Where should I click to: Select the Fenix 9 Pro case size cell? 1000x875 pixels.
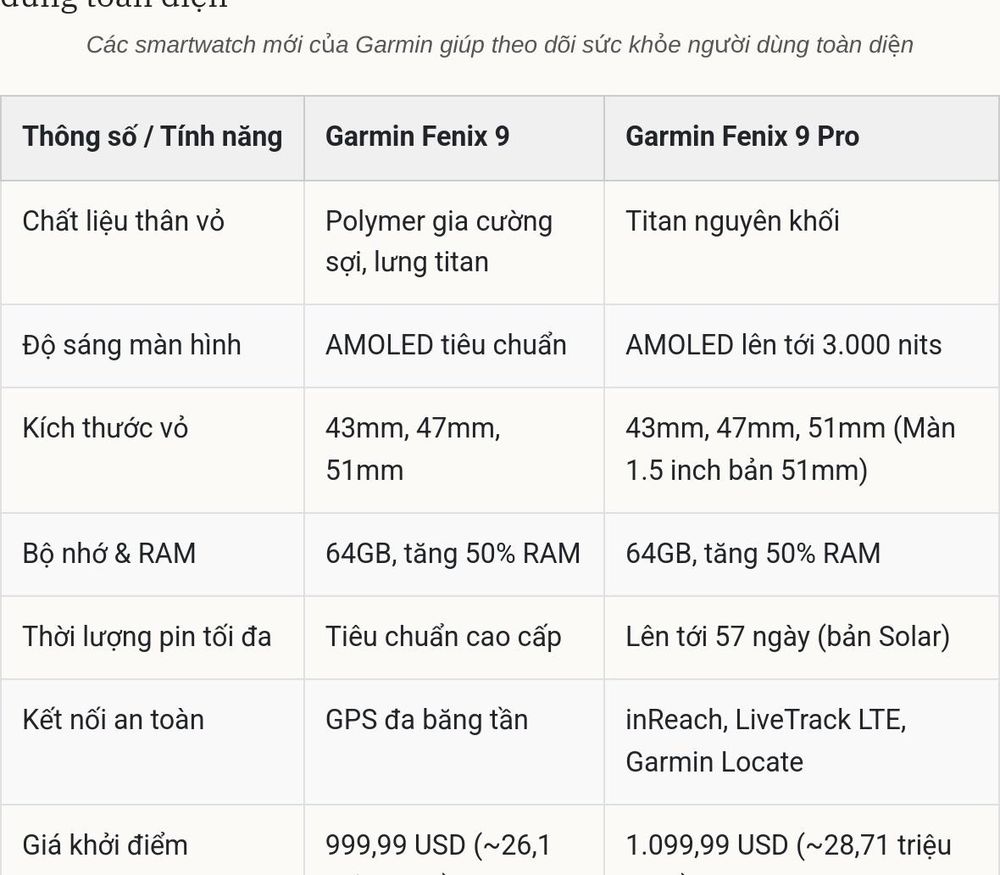[x=802, y=450]
